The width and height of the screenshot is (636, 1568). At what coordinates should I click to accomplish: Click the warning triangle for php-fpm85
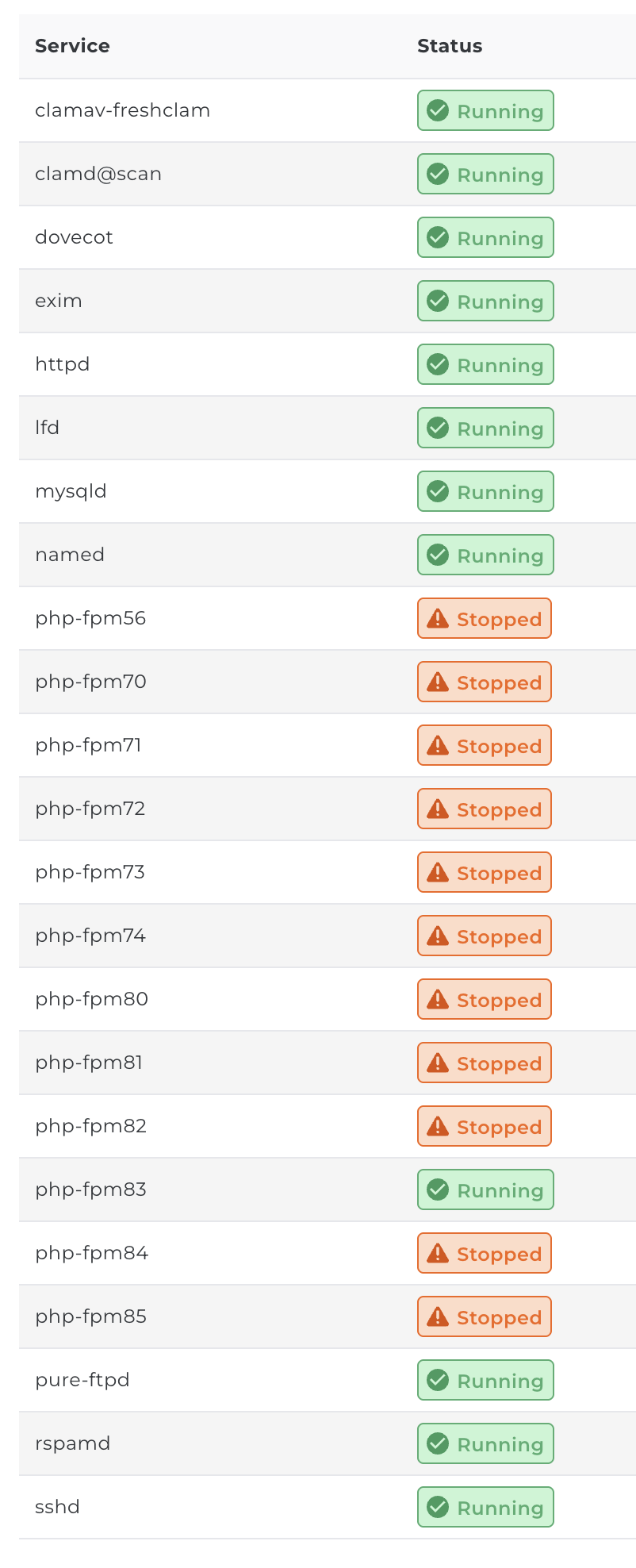click(438, 1316)
